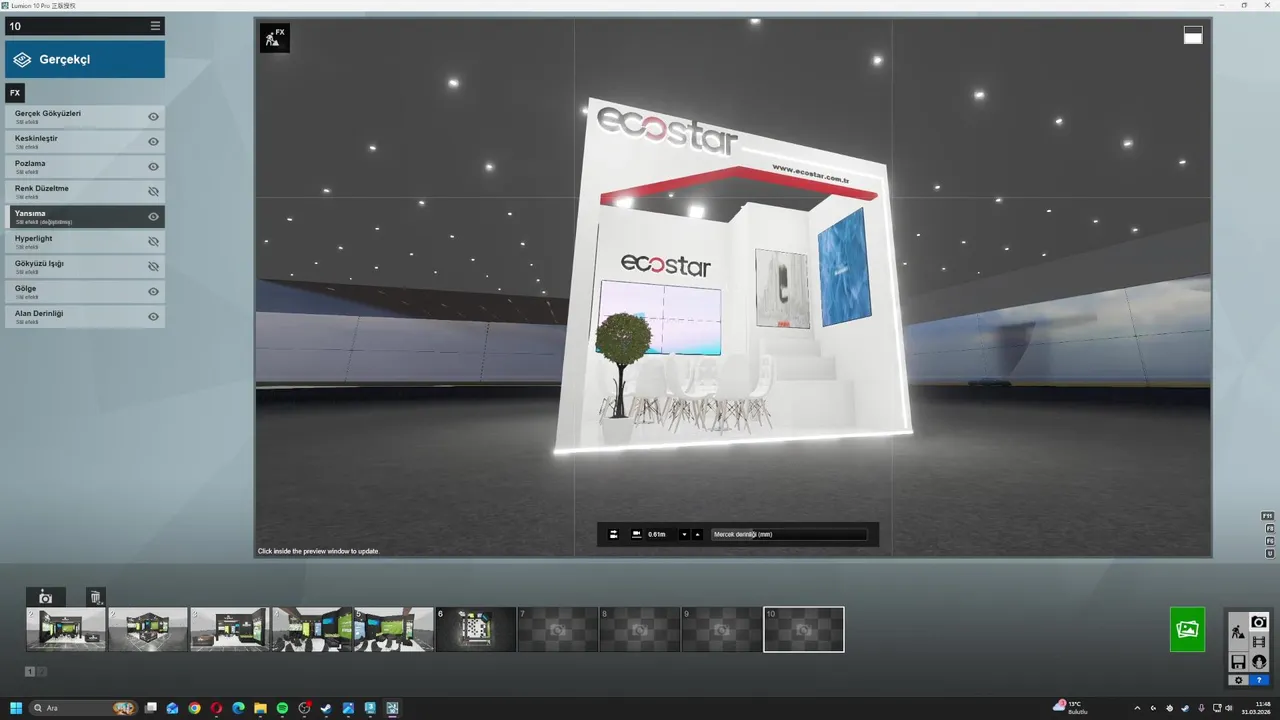Screen dimensions: 1280x720
Task: Toggle visibility of Gerçek Gökyüzleri effect
Action: click(x=154, y=117)
